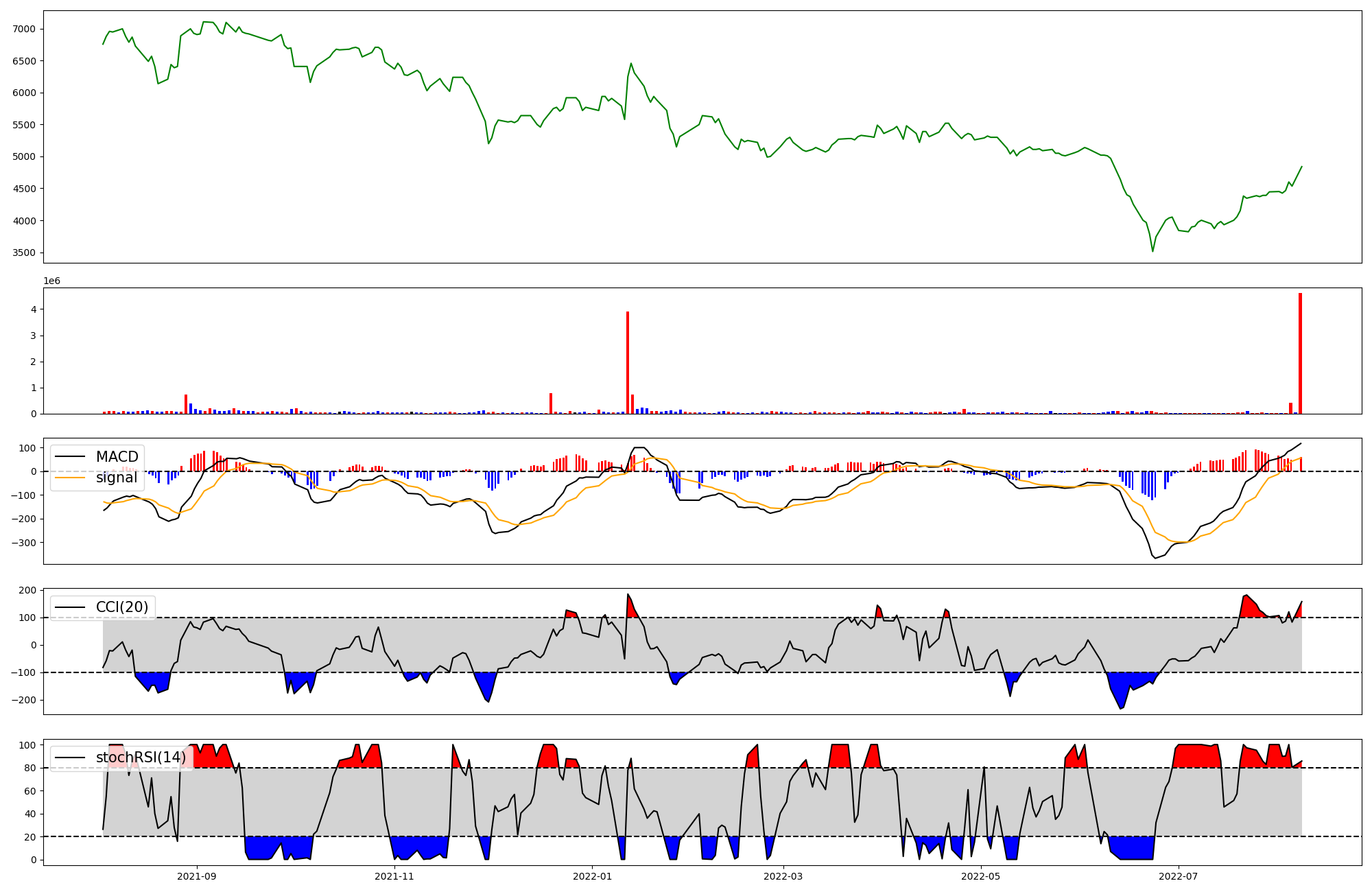
Task: Click the 2022-01 date axis label
Action: click(592, 876)
